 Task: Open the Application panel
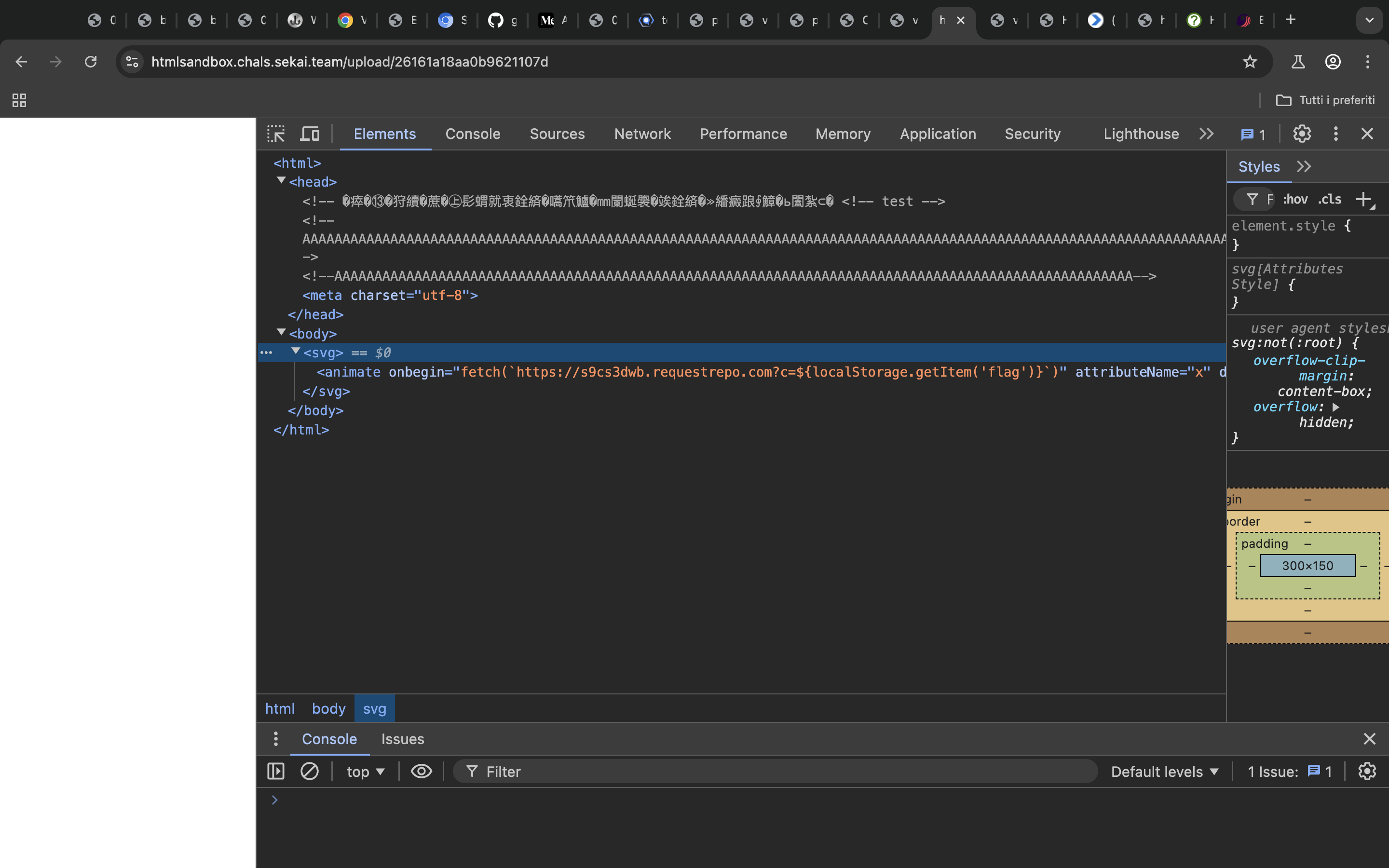coord(938,134)
